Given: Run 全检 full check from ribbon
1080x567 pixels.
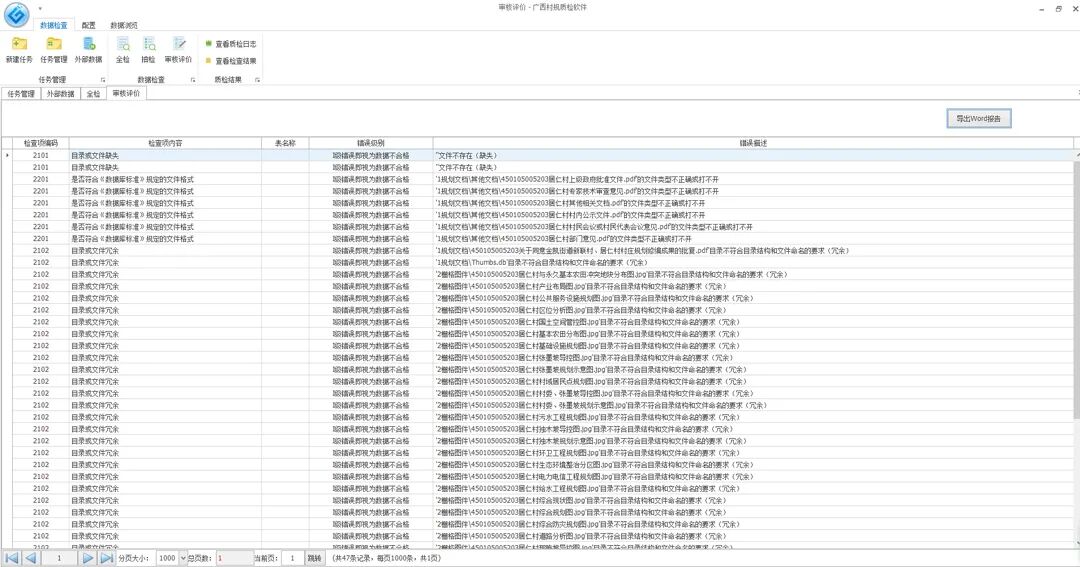Looking at the screenshot, I should click(123, 50).
